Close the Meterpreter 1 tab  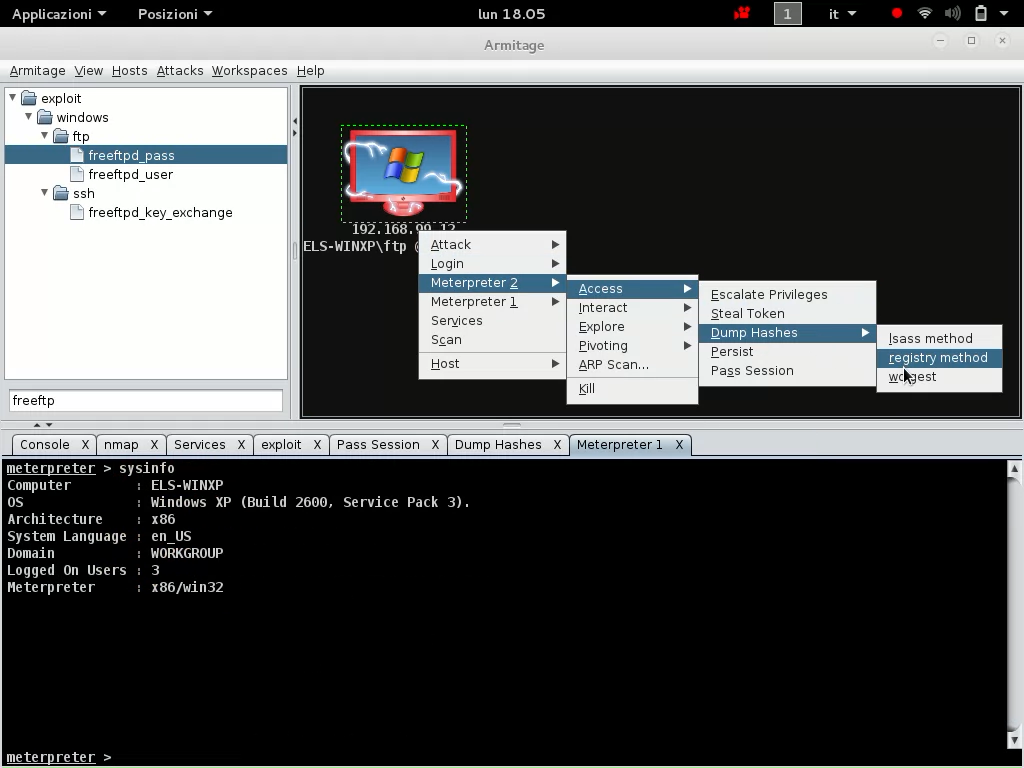coord(679,445)
